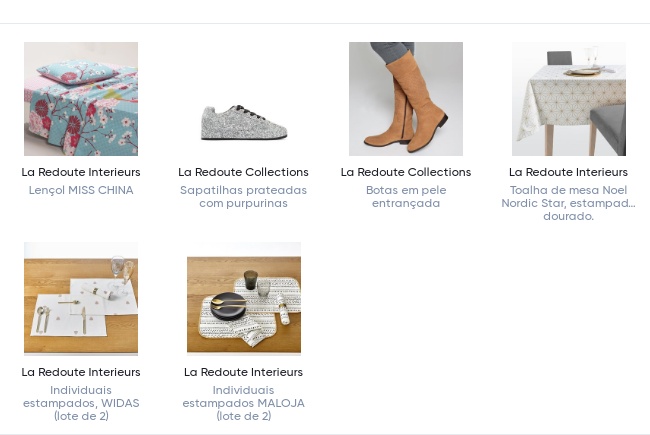Viewport: 650px width, 435px height.
Task: Select La Redoute Collections brand above Sapatilhas prateadas
Action: point(244,172)
